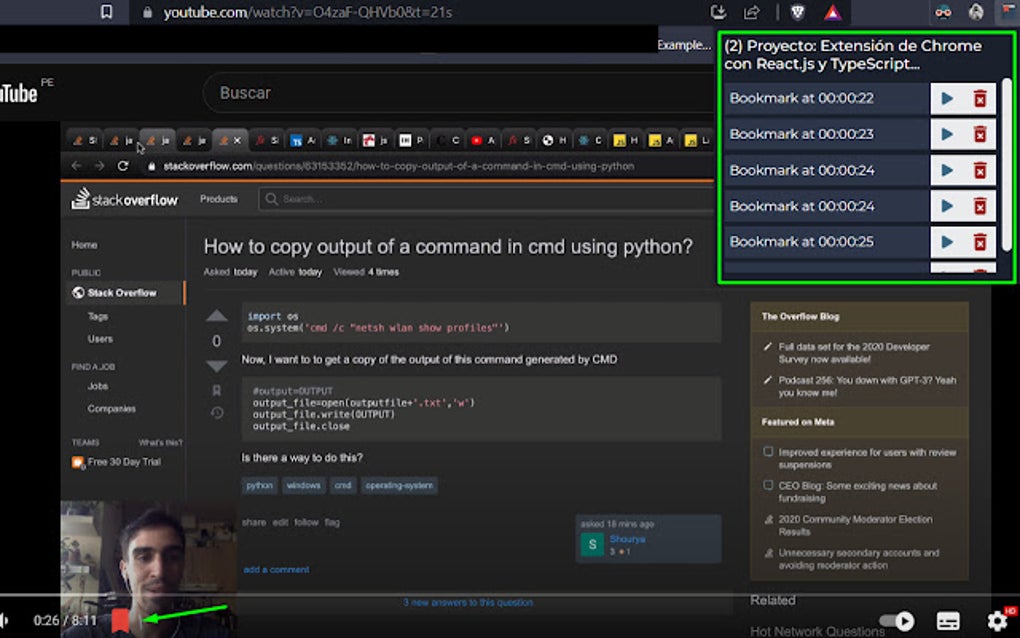Open the browser profile avatar menu
Image resolution: width=1020 pixels, height=638 pixels.
pyautogui.click(x=975, y=12)
